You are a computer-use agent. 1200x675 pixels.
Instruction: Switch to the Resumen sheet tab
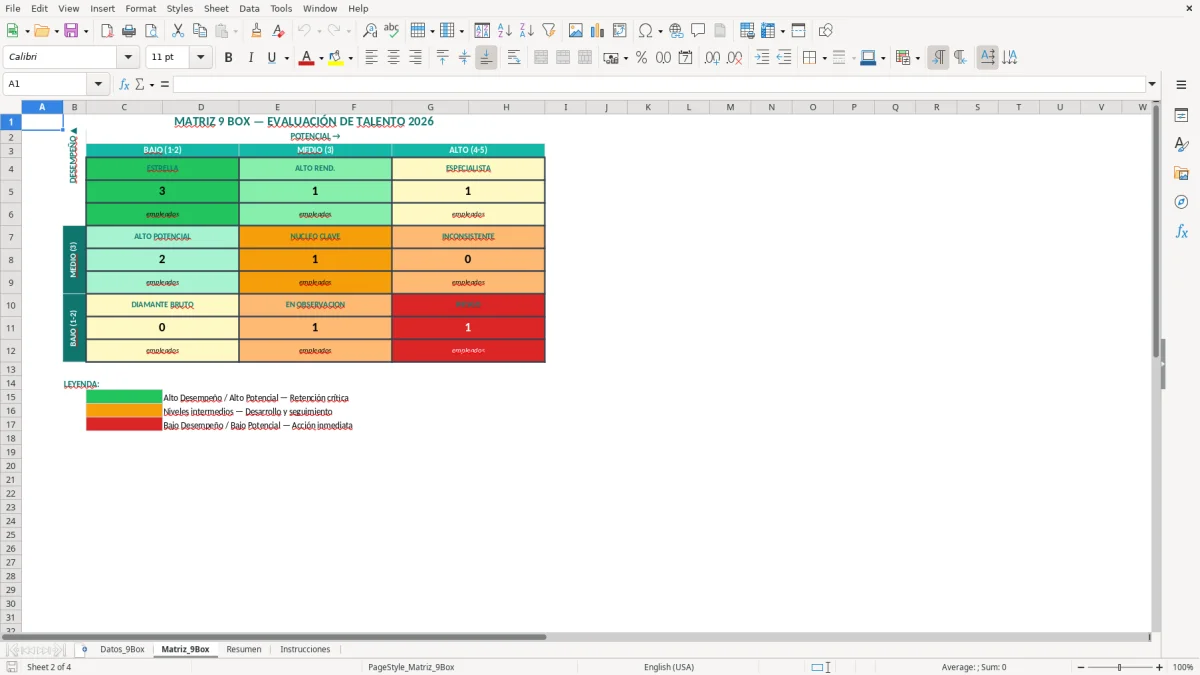[x=244, y=649]
